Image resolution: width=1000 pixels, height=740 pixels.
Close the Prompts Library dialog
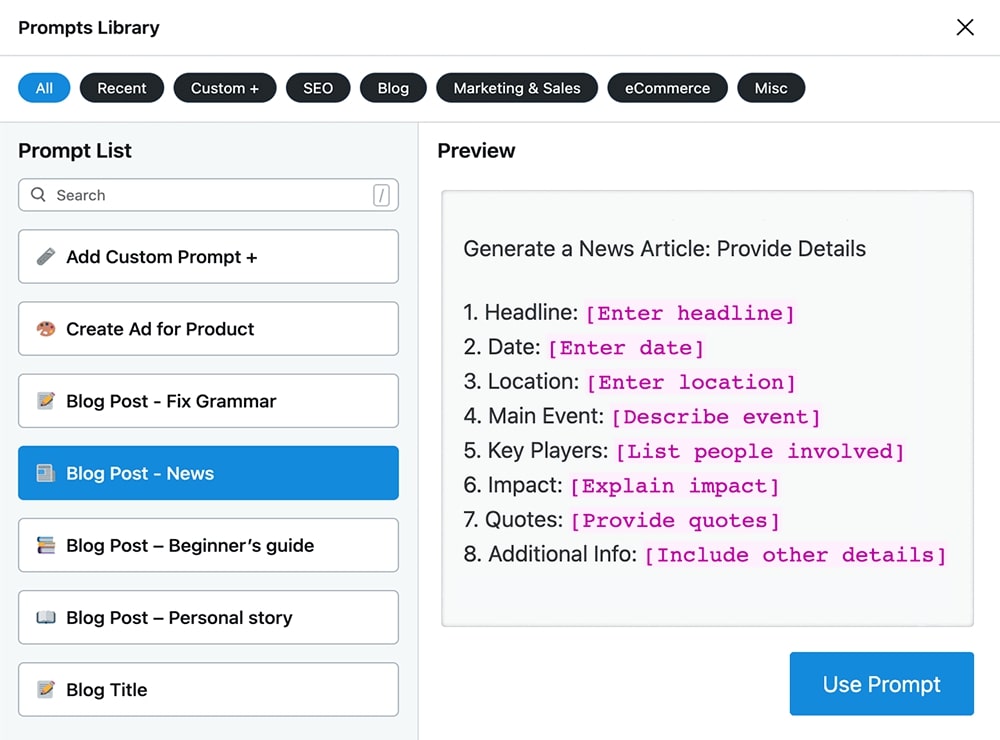coord(965,27)
